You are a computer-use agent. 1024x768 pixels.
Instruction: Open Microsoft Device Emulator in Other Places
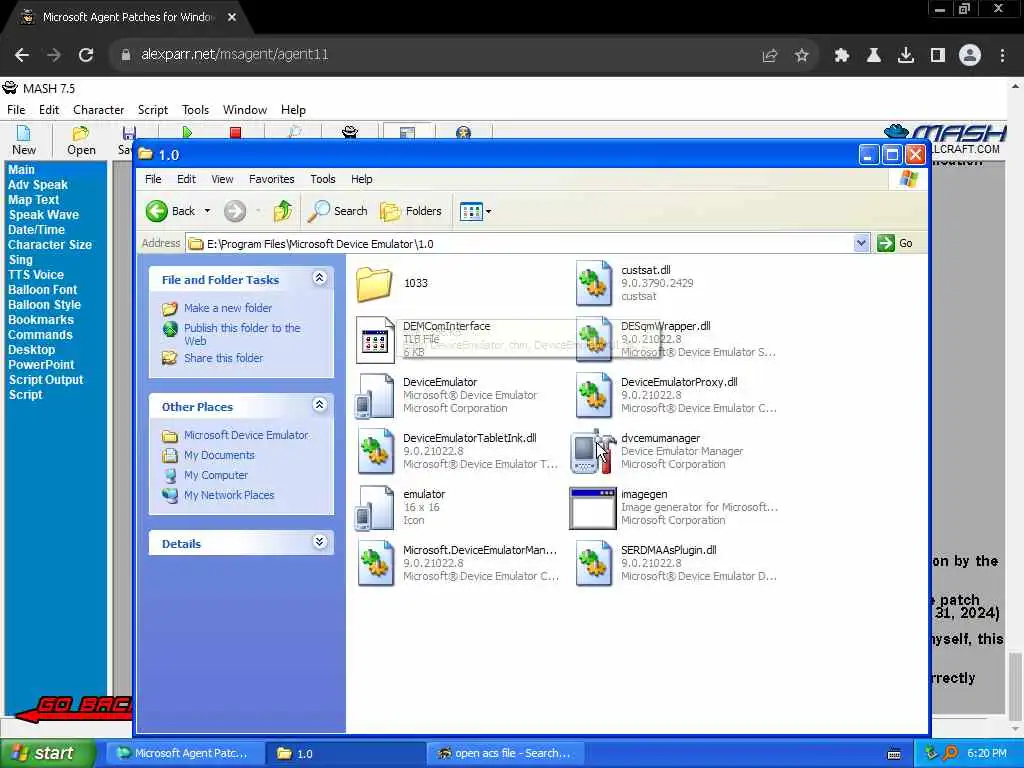click(246, 435)
